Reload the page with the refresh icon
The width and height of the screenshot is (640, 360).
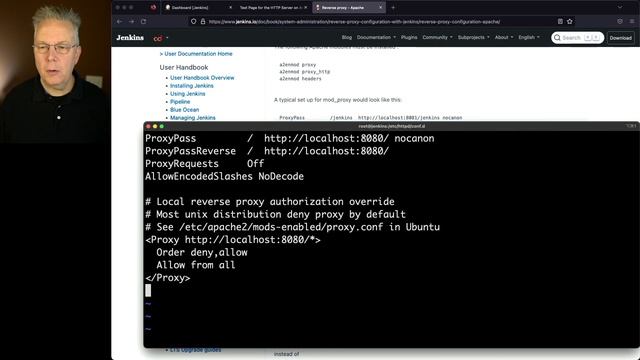point(144,22)
